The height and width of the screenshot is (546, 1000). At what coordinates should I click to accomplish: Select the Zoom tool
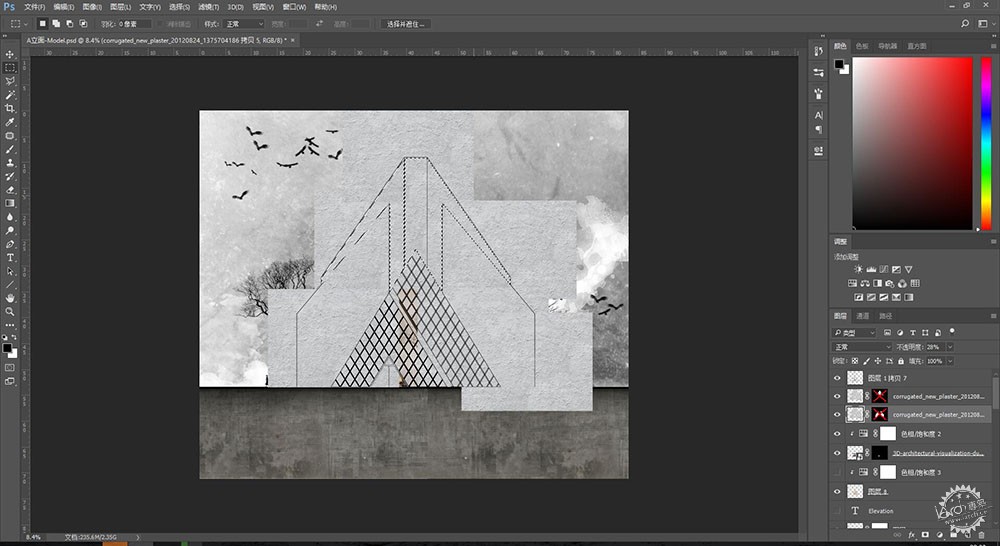(10, 312)
